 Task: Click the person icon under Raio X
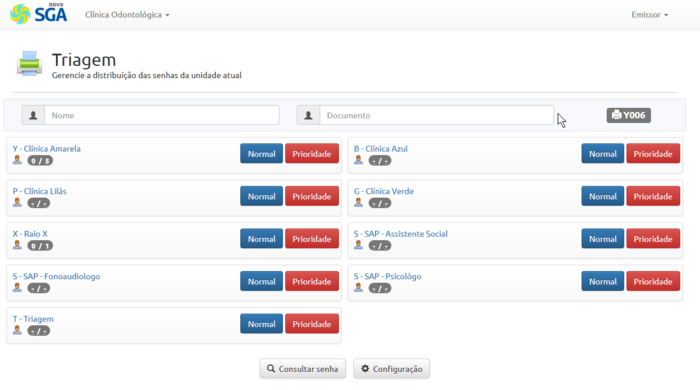click(17, 245)
